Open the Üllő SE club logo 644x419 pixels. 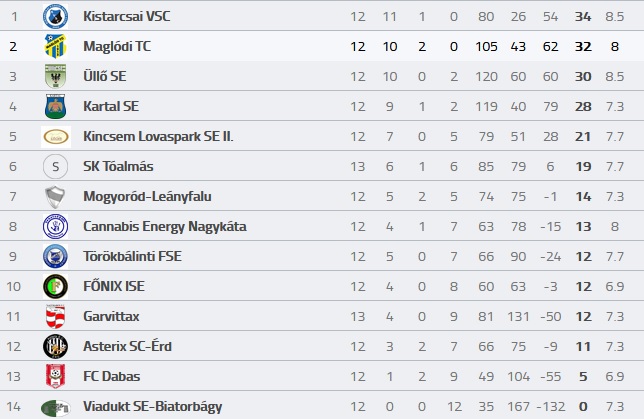pyautogui.click(x=55, y=76)
